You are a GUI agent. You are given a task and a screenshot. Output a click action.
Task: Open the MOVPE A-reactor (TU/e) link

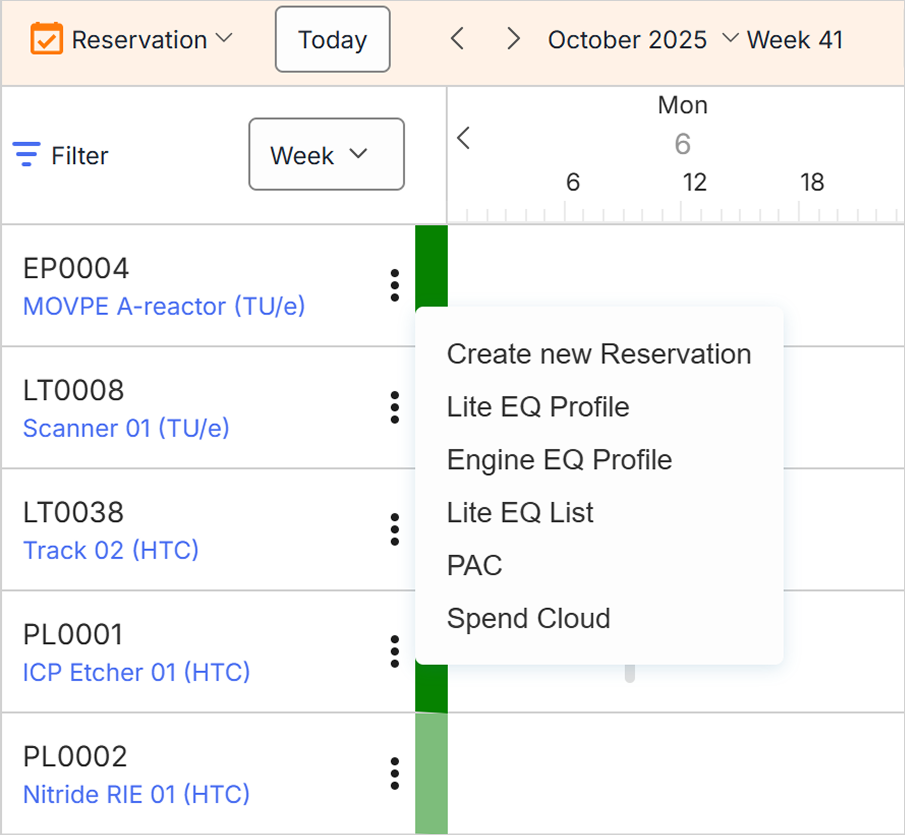[x=163, y=307]
